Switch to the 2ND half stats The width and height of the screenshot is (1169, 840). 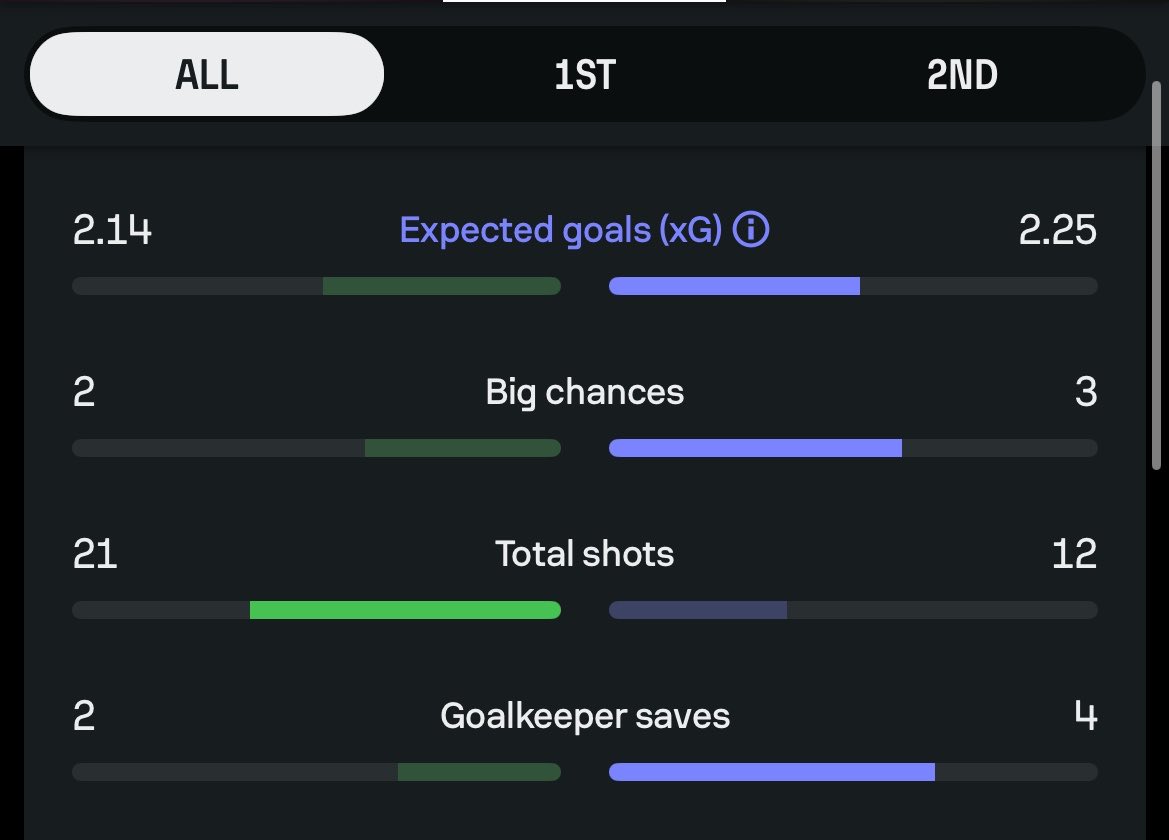tap(962, 74)
